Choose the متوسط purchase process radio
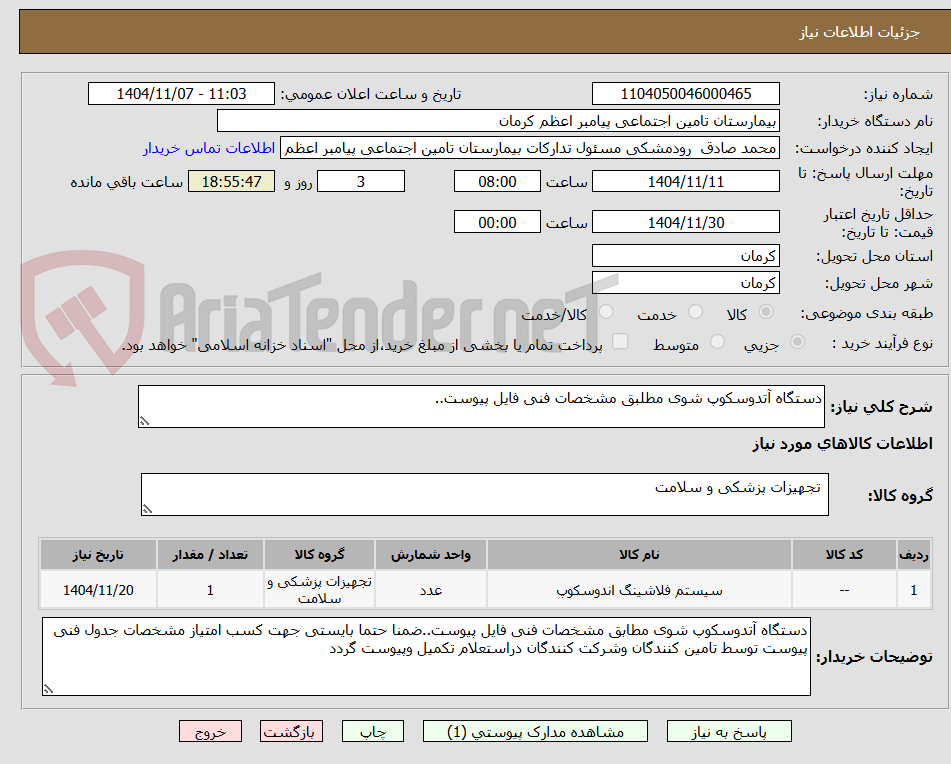The width and height of the screenshot is (951, 764). (x=717, y=342)
